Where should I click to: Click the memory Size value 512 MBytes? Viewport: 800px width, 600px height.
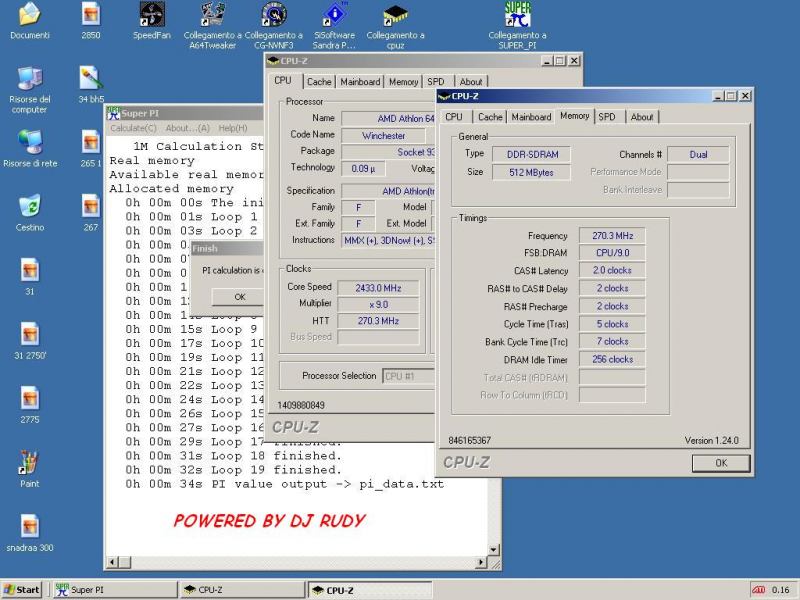click(532, 172)
